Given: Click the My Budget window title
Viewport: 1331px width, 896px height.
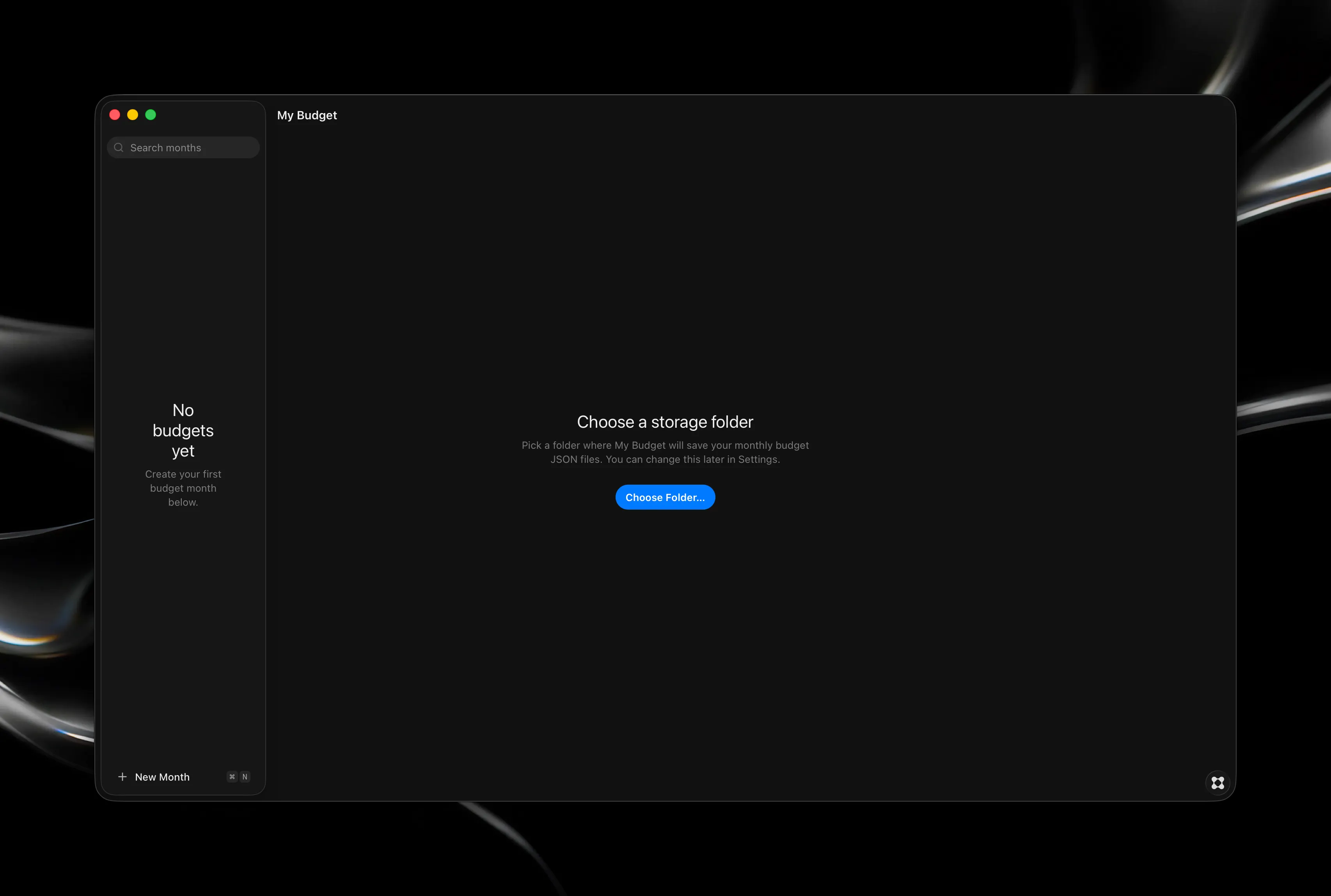Looking at the screenshot, I should pyautogui.click(x=307, y=115).
